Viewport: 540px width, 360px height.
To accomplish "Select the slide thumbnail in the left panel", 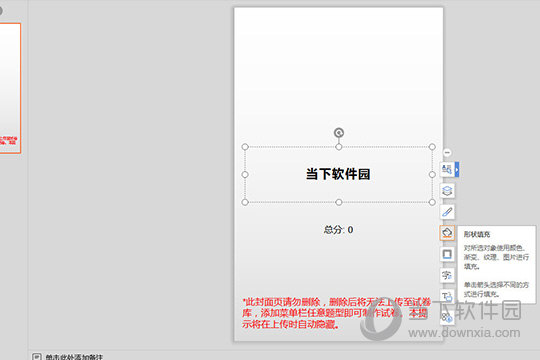I will coord(10,88).
